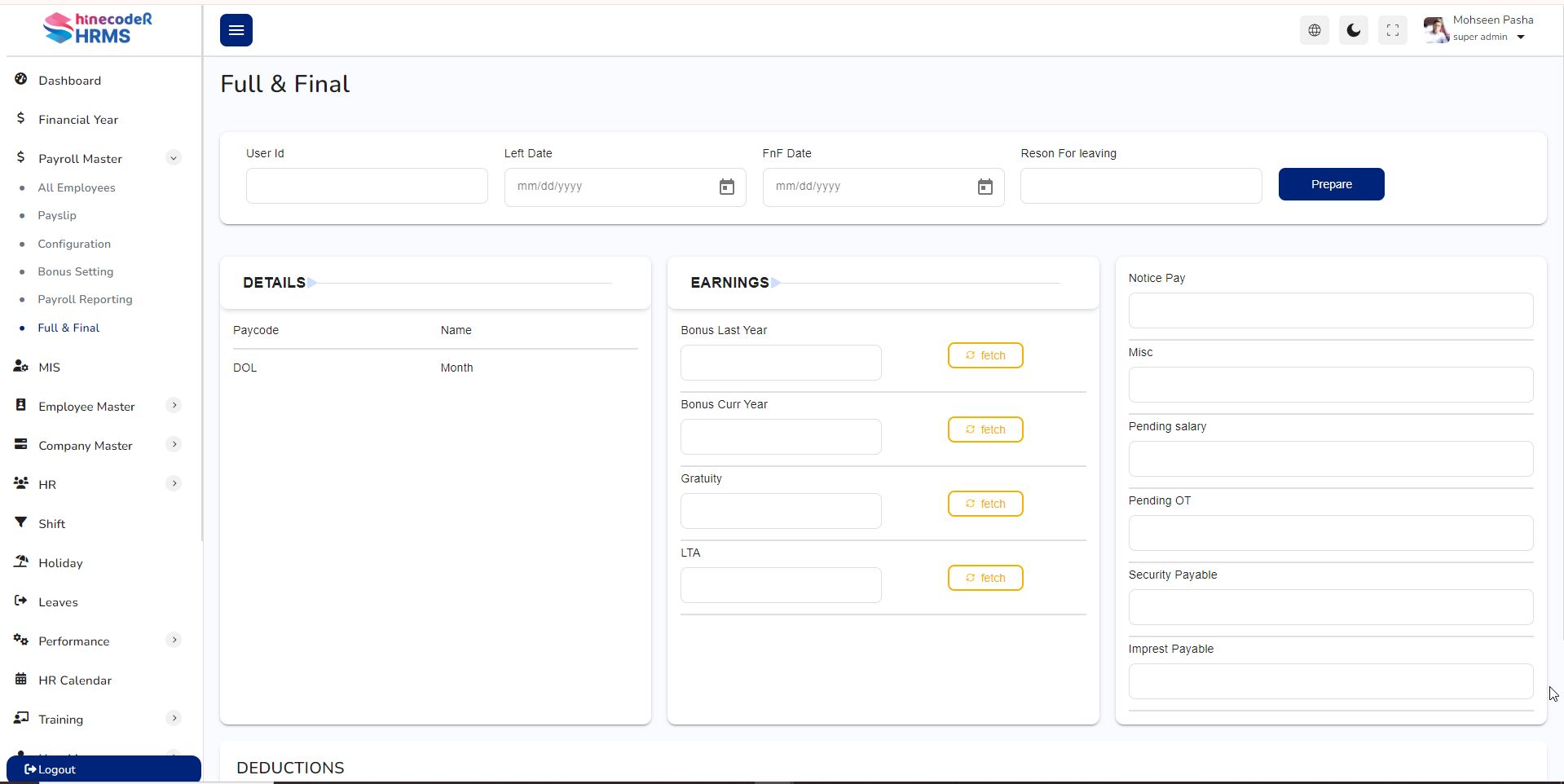Expand the Training menu chevron

point(174,718)
